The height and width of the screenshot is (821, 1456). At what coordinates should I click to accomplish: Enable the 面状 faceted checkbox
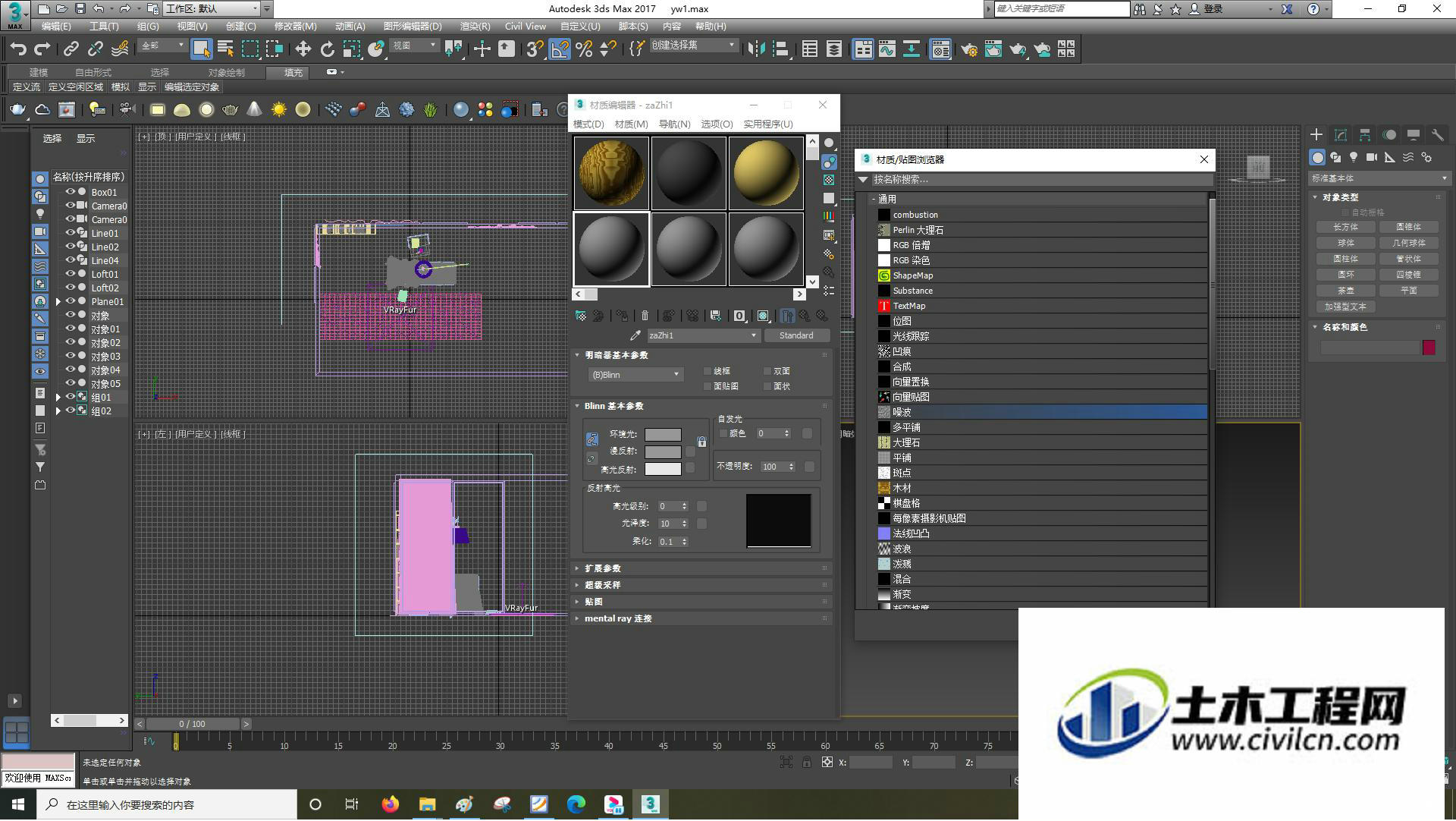tap(767, 387)
